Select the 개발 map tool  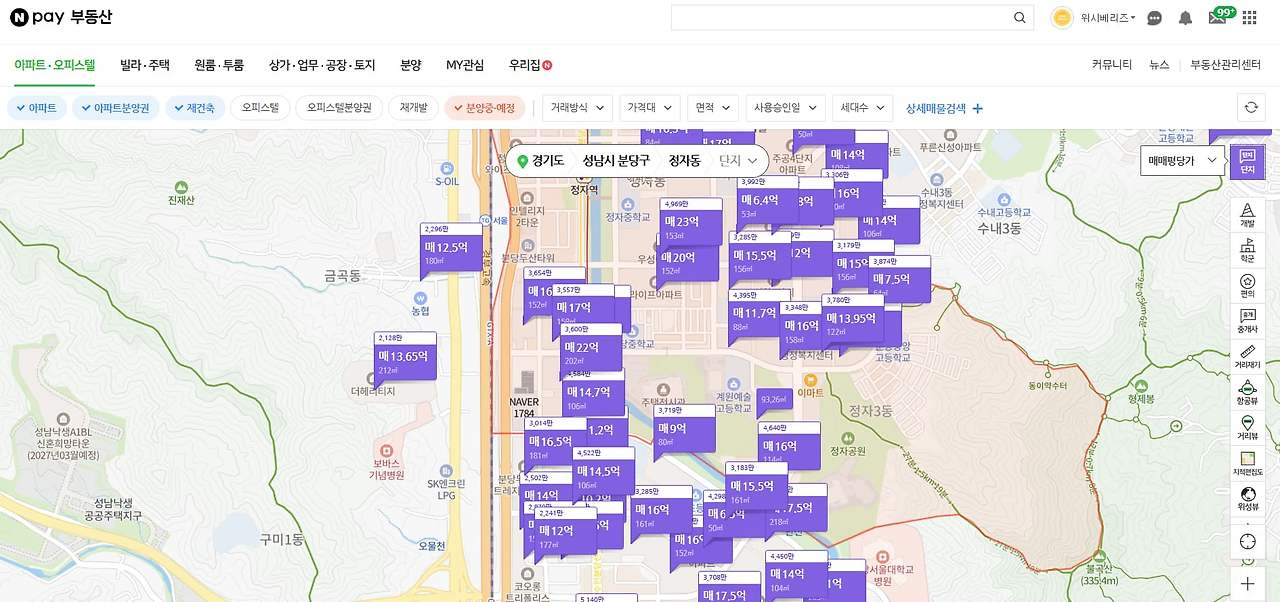click(x=1247, y=215)
